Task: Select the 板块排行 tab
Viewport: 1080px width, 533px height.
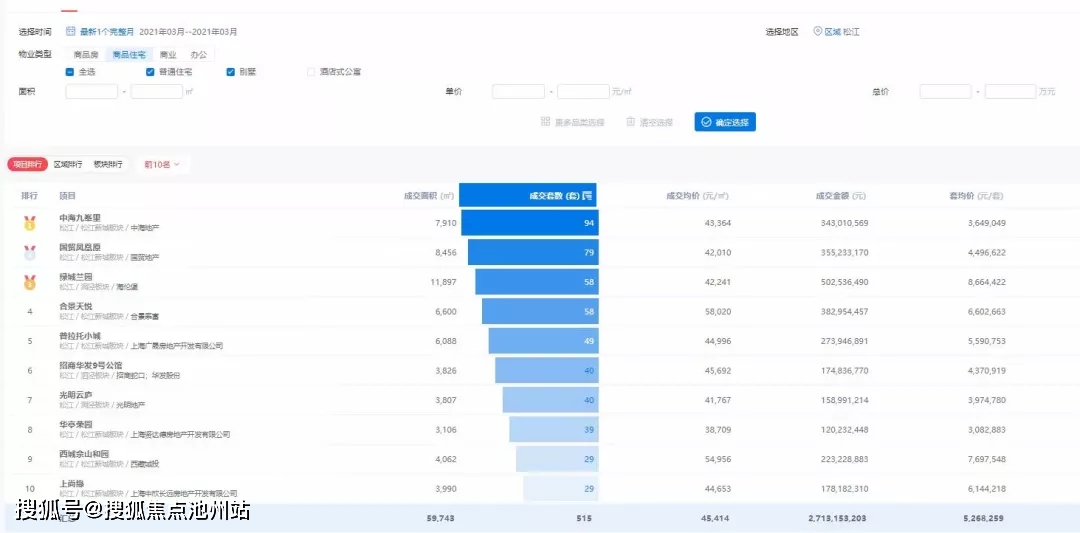Action: [108, 164]
